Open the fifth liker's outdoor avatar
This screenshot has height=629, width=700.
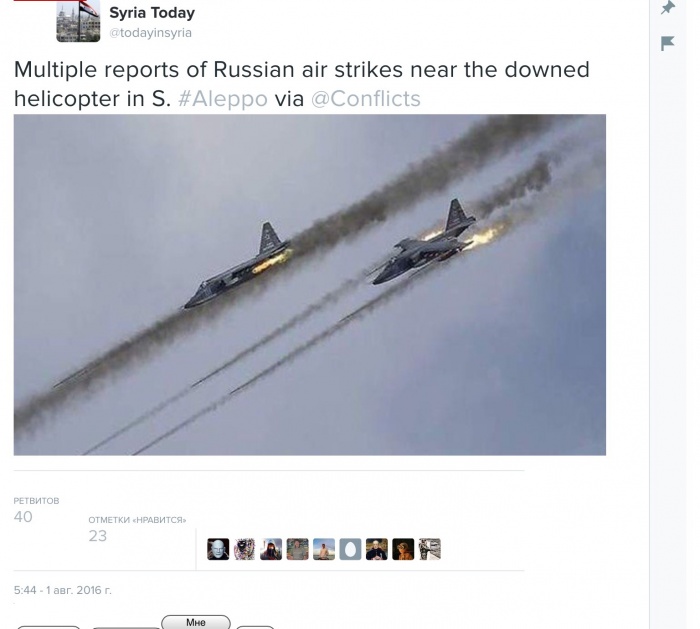[324, 549]
